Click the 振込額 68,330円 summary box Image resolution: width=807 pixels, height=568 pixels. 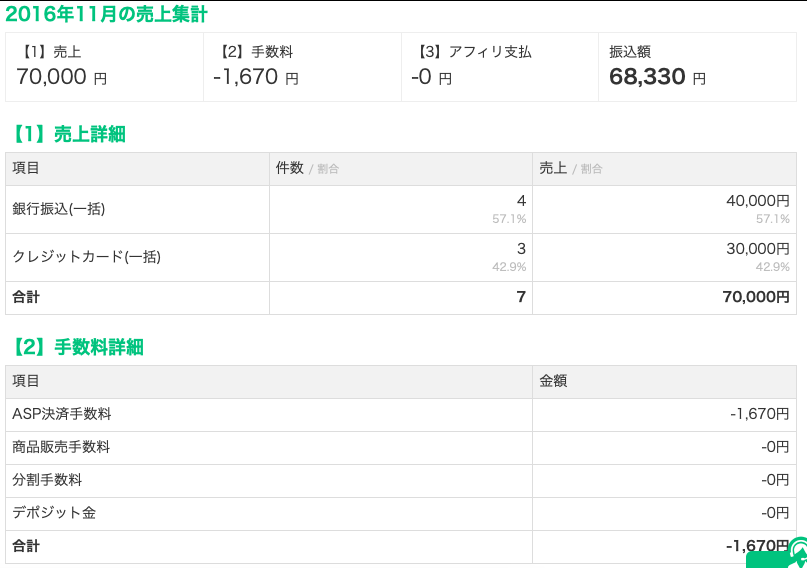(x=696, y=66)
